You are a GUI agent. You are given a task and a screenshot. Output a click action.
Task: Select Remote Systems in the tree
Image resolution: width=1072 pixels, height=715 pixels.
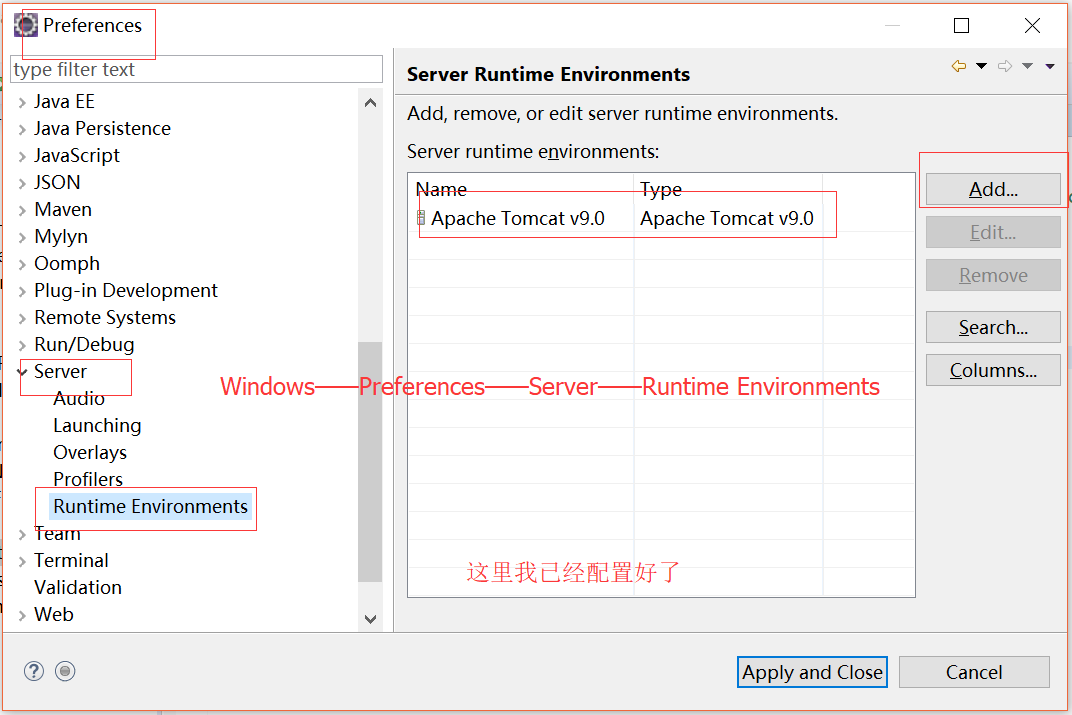105,317
